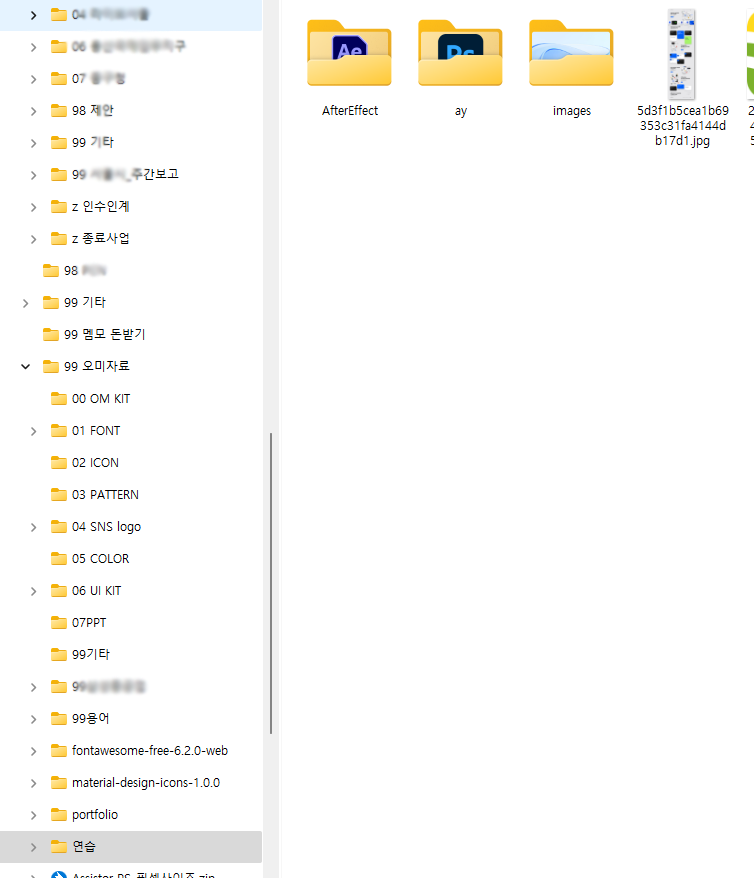Expand the 01 FONT folder
The height and width of the screenshot is (878, 754).
pos(33,431)
